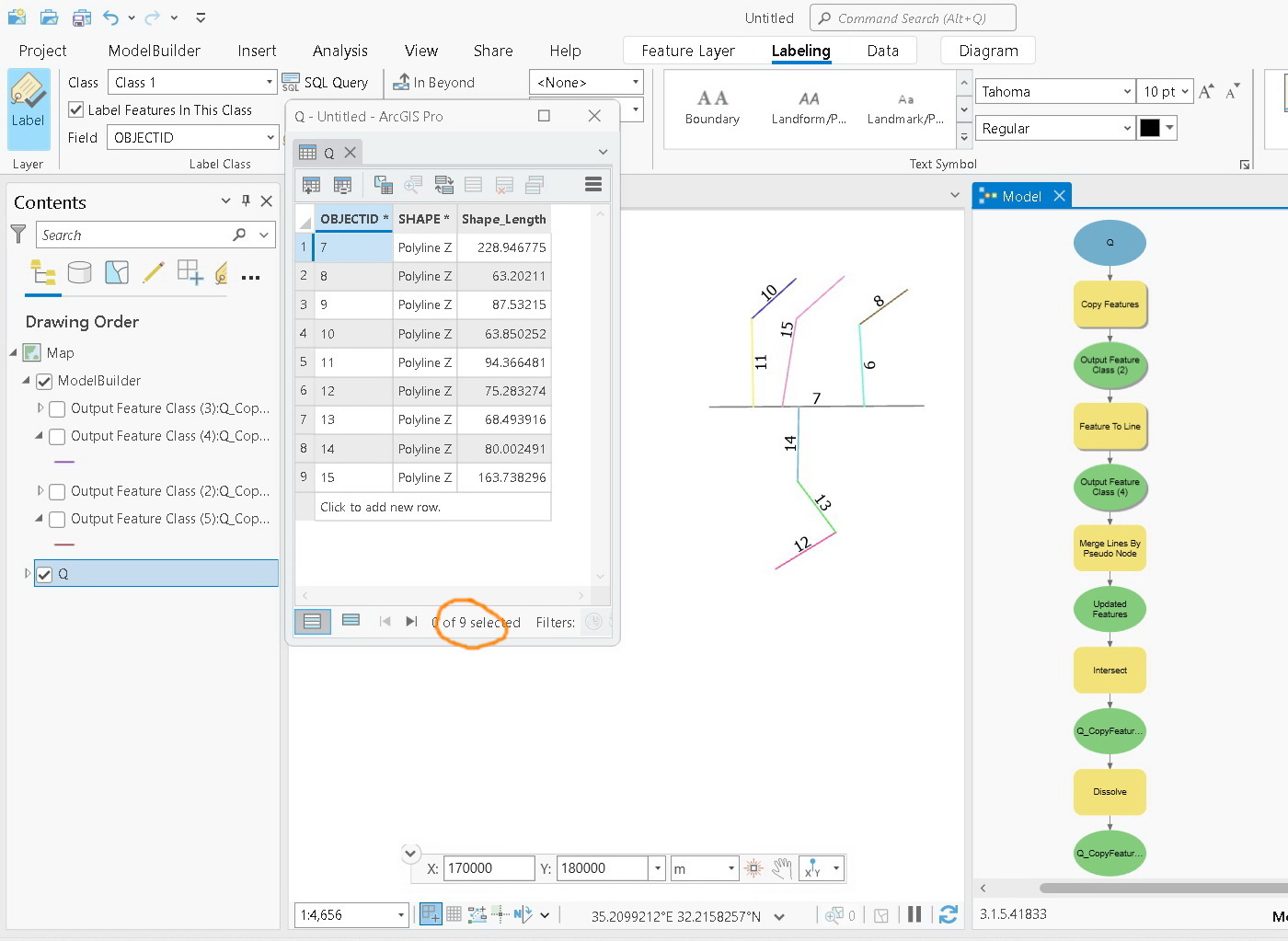Pause map drawing using status bar icon
Viewport: 1288px width, 941px height.
(x=914, y=914)
